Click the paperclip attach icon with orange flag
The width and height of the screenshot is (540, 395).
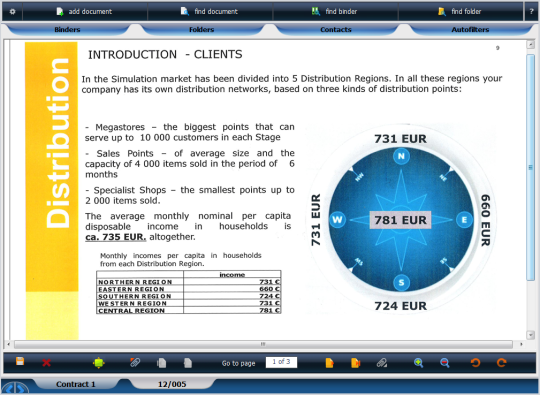click(135, 362)
